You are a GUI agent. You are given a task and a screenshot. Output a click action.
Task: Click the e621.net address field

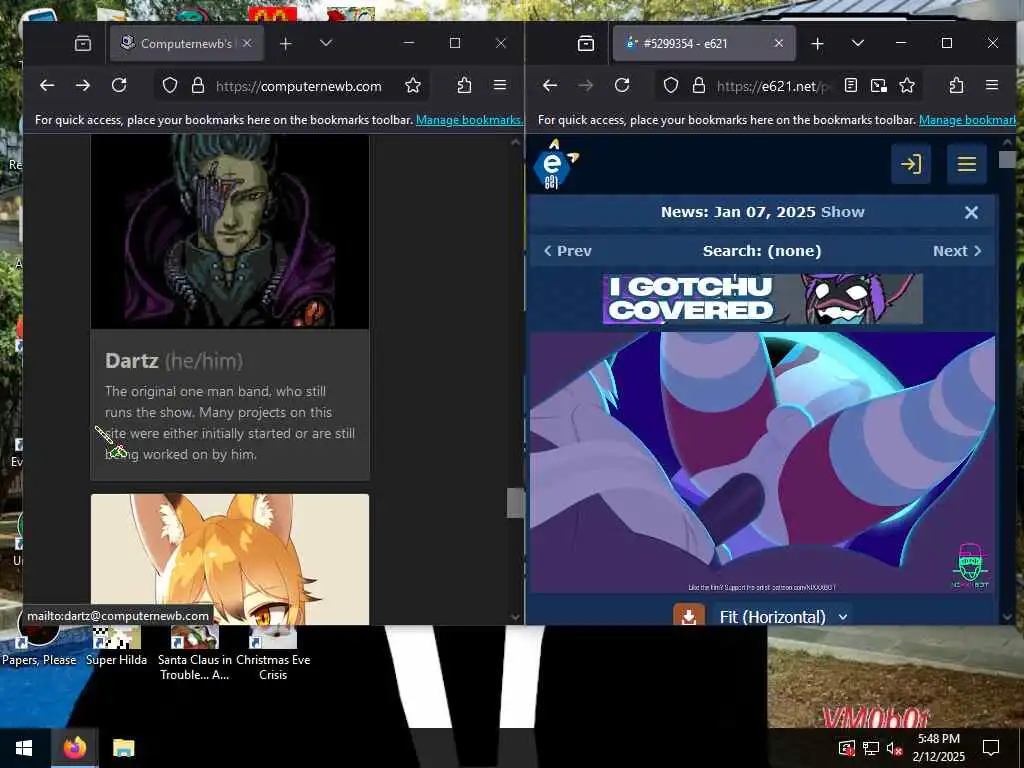pos(773,86)
